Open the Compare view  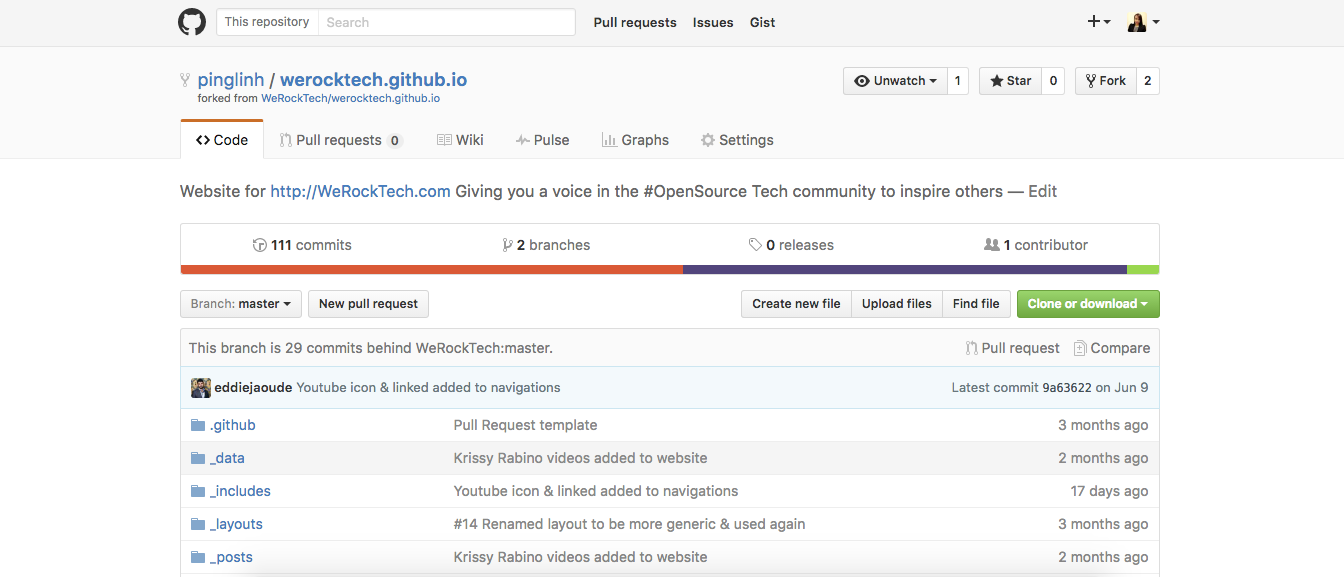pos(1112,348)
